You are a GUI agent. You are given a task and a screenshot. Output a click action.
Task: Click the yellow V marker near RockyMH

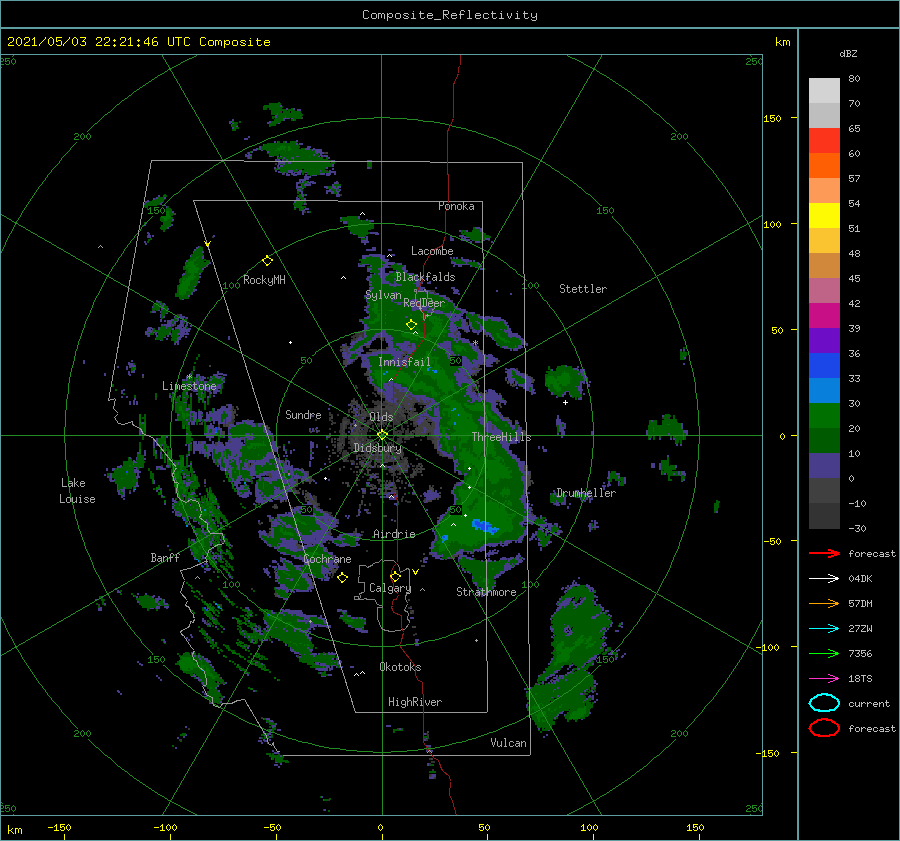tap(208, 244)
